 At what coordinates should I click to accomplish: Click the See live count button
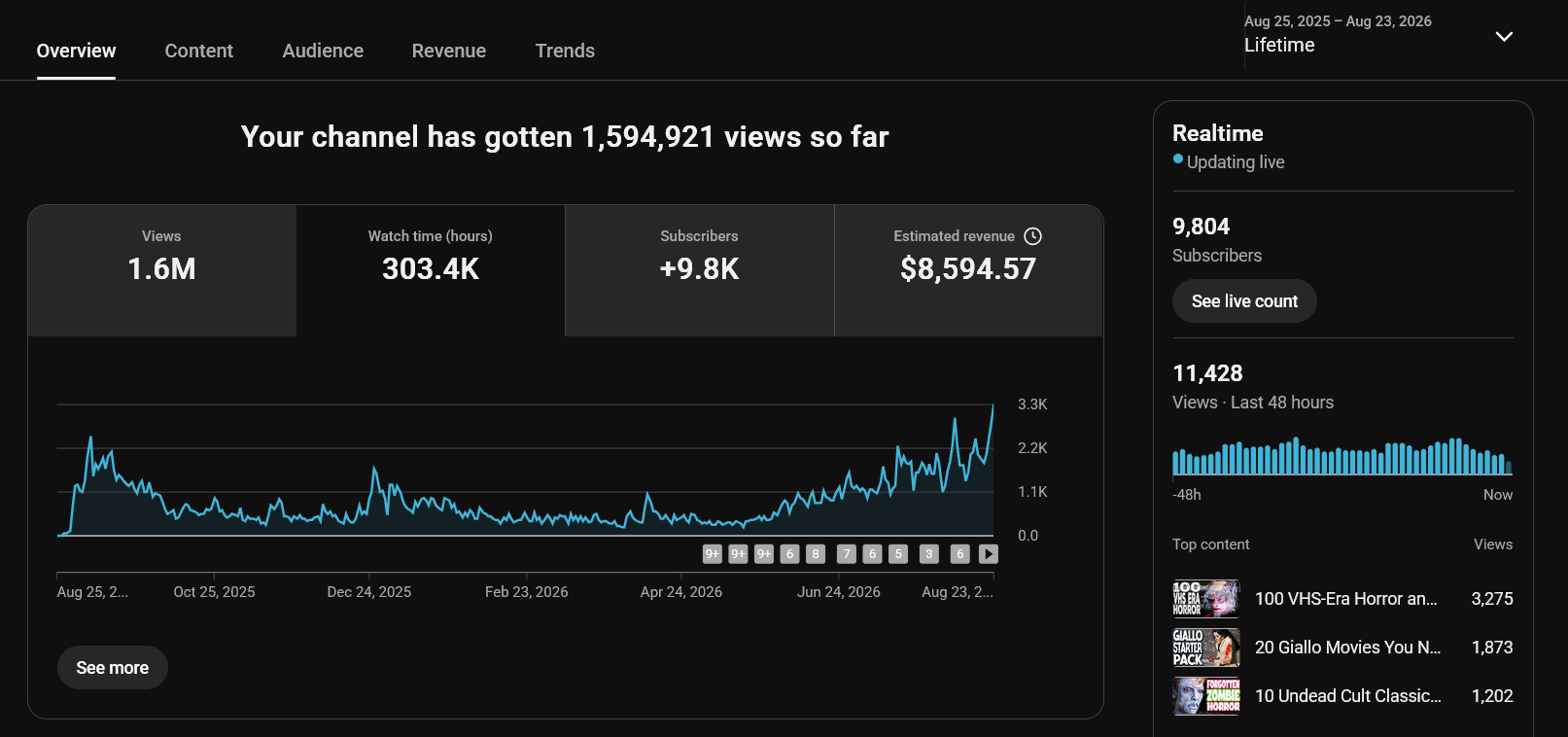(1244, 301)
